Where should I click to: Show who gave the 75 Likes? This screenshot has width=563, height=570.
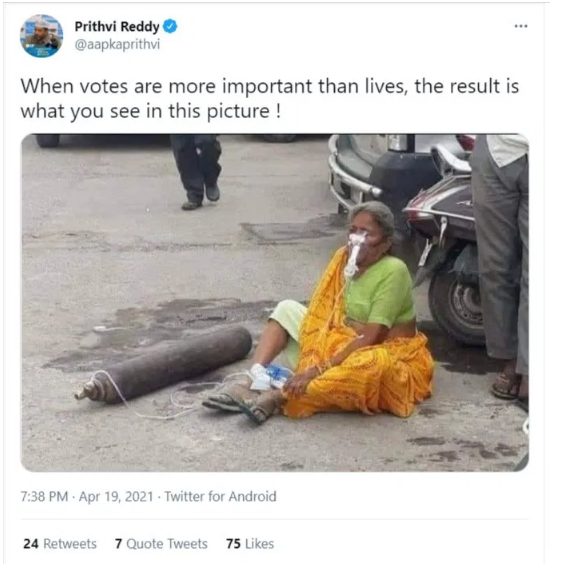pos(250,544)
